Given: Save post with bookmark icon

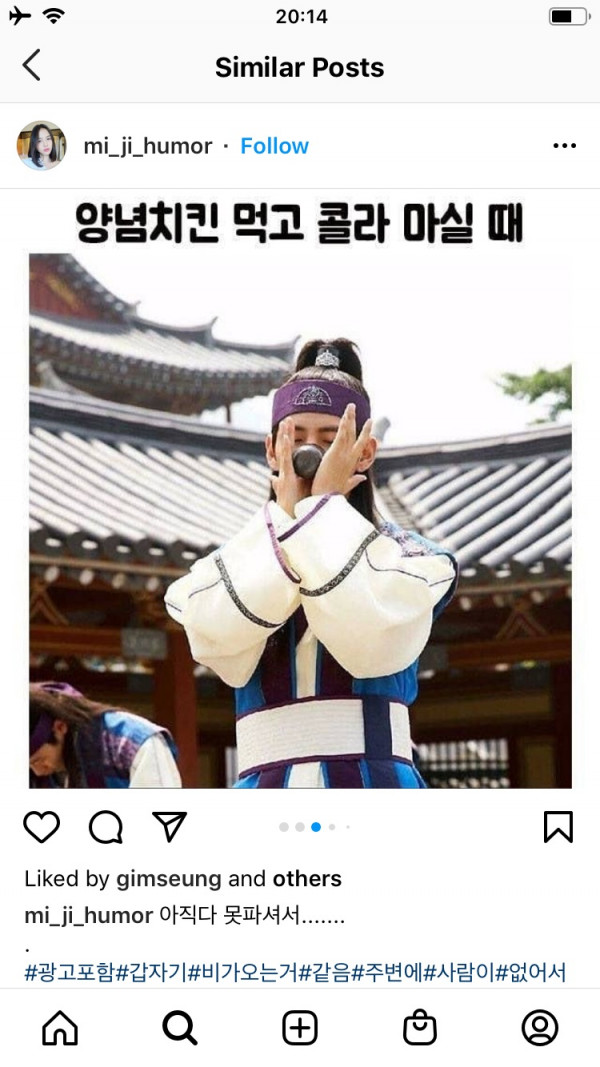Looking at the screenshot, I should [x=559, y=827].
